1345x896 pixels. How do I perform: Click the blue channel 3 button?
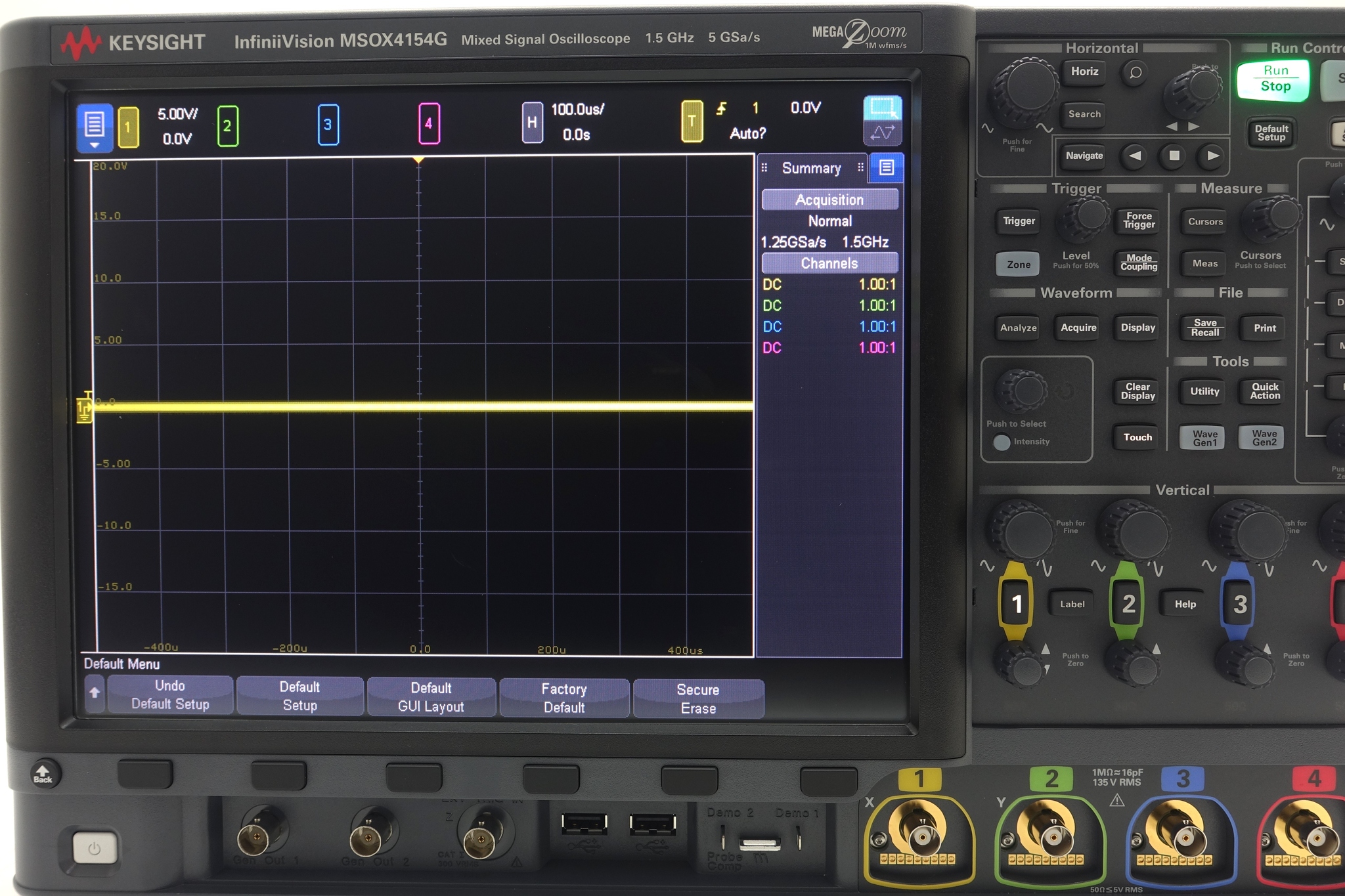(1239, 604)
